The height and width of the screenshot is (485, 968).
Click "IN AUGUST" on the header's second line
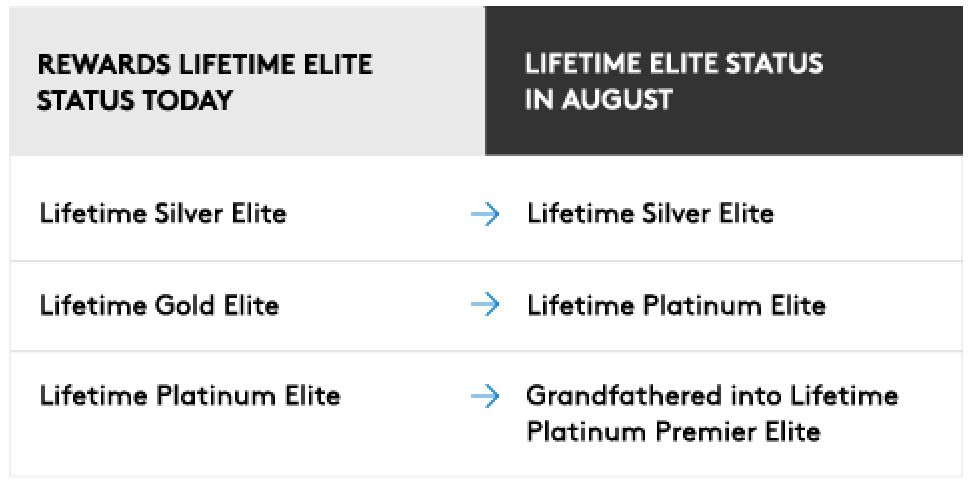point(598,100)
